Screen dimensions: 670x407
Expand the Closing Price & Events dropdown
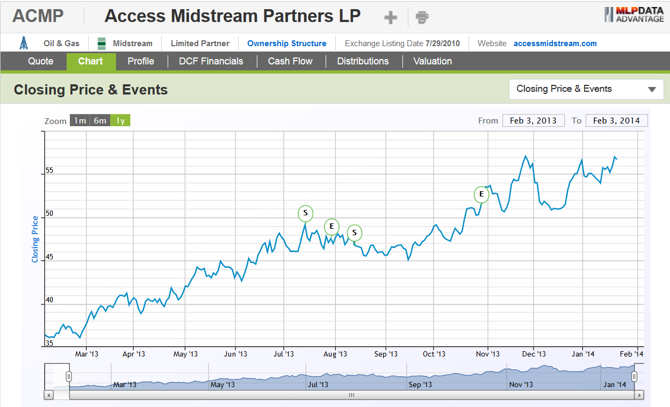click(586, 89)
